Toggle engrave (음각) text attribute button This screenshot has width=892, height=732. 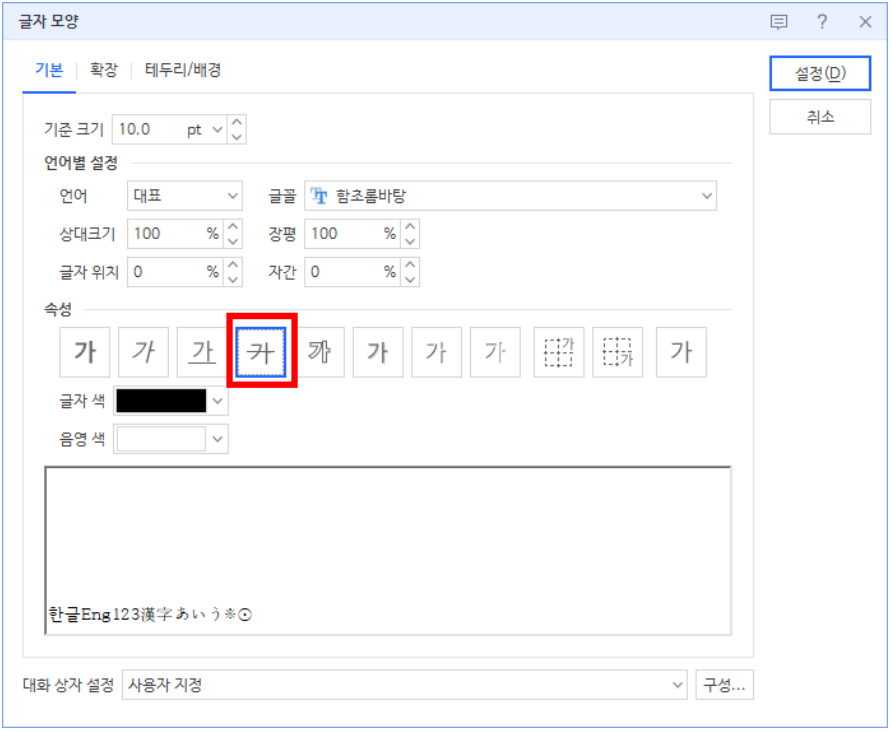tap(495, 352)
